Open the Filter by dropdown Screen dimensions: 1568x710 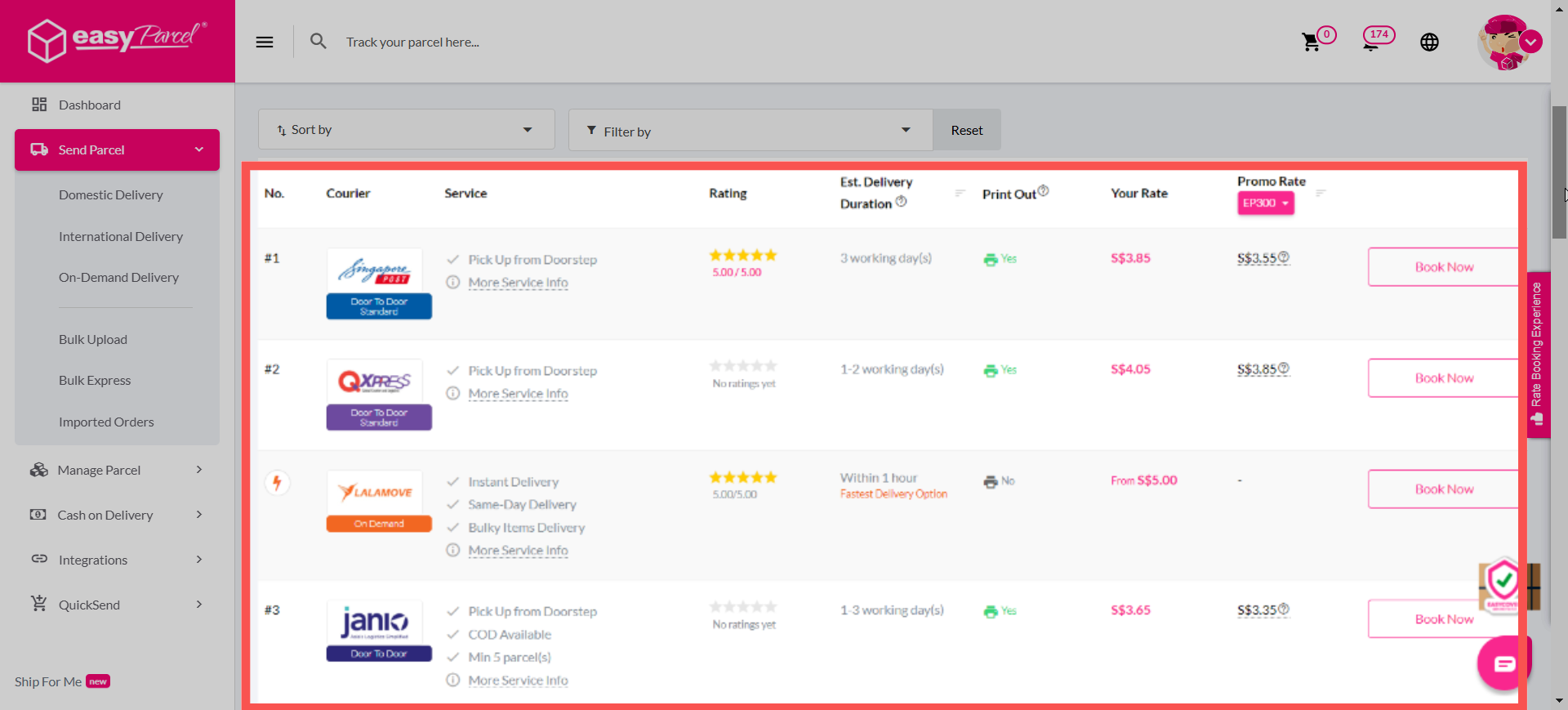(751, 130)
